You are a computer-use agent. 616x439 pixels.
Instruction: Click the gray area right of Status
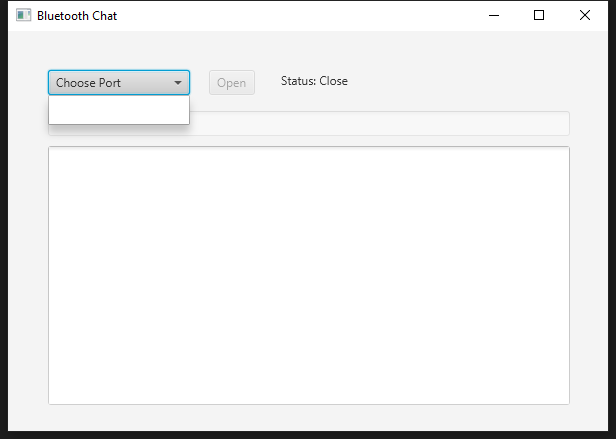[460, 81]
